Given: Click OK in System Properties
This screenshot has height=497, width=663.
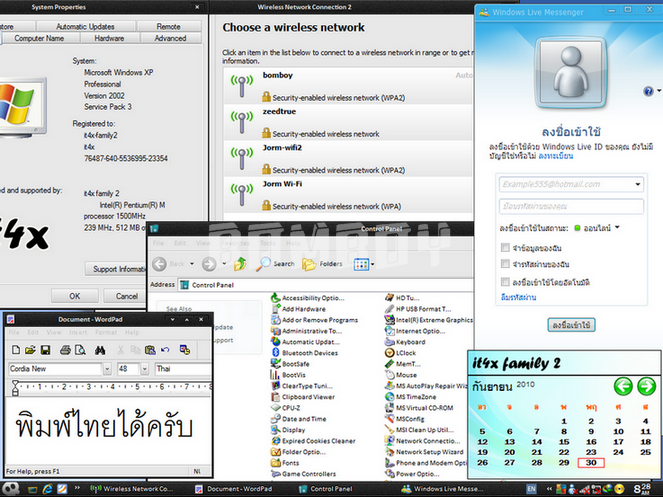Looking at the screenshot, I should coord(75,296).
